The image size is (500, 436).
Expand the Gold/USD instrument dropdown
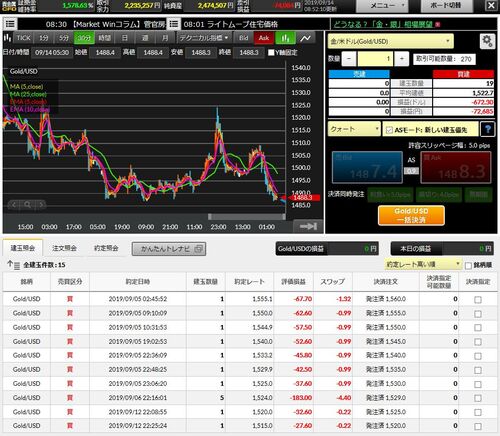pyautogui.click(x=390, y=42)
